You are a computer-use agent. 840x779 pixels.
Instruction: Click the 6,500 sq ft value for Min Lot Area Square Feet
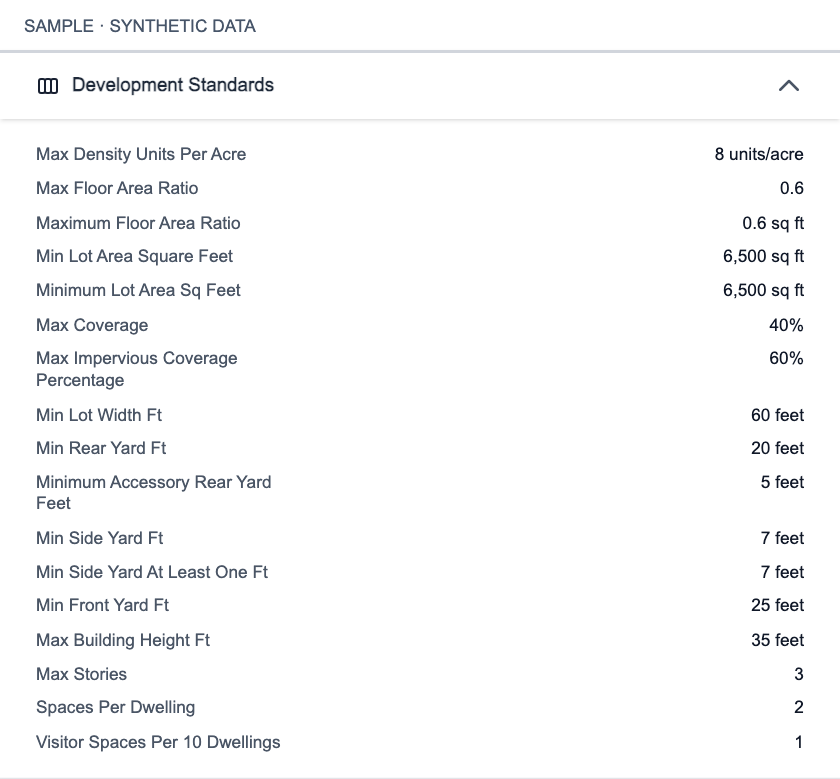click(763, 256)
